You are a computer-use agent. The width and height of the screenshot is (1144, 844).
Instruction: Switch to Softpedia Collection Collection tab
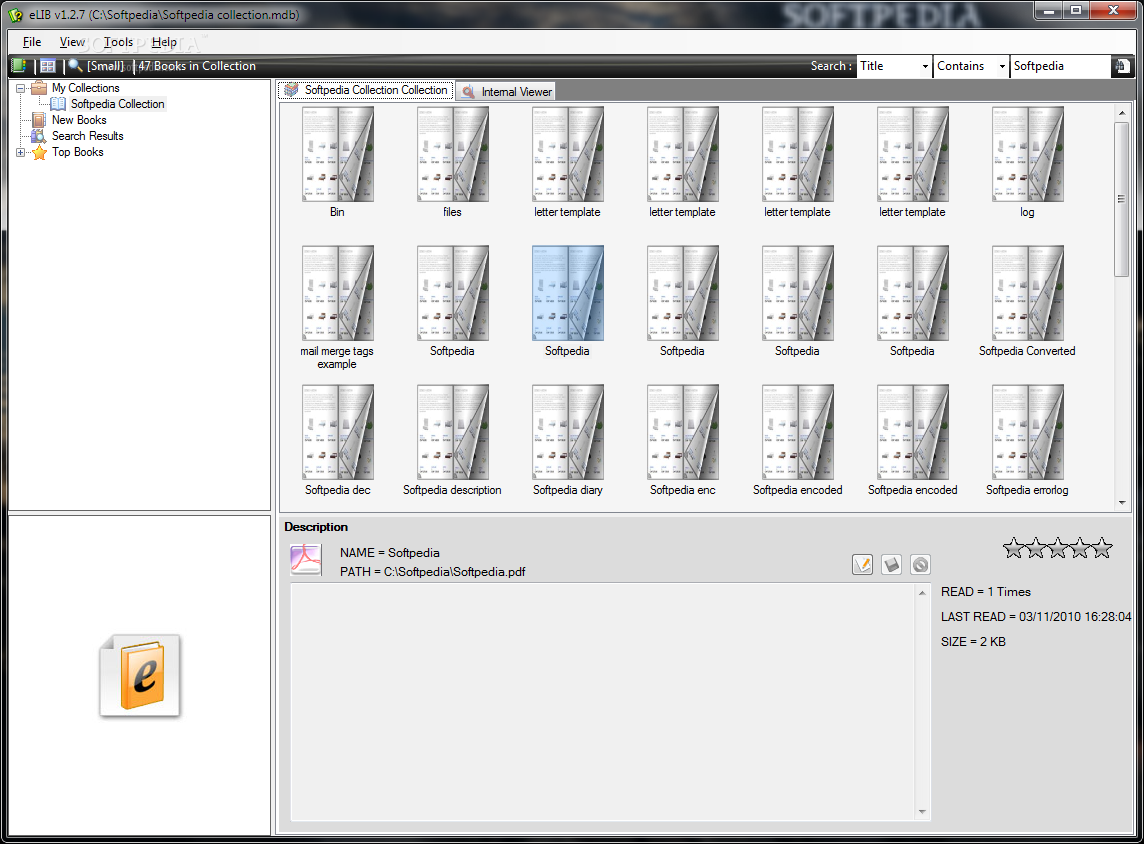(x=366, y=90)
